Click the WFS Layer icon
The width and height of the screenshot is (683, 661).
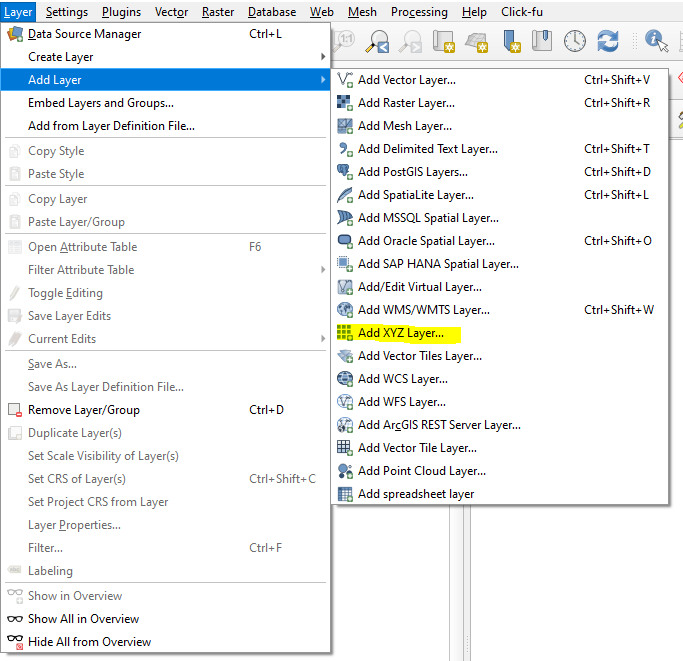[345, 402]
